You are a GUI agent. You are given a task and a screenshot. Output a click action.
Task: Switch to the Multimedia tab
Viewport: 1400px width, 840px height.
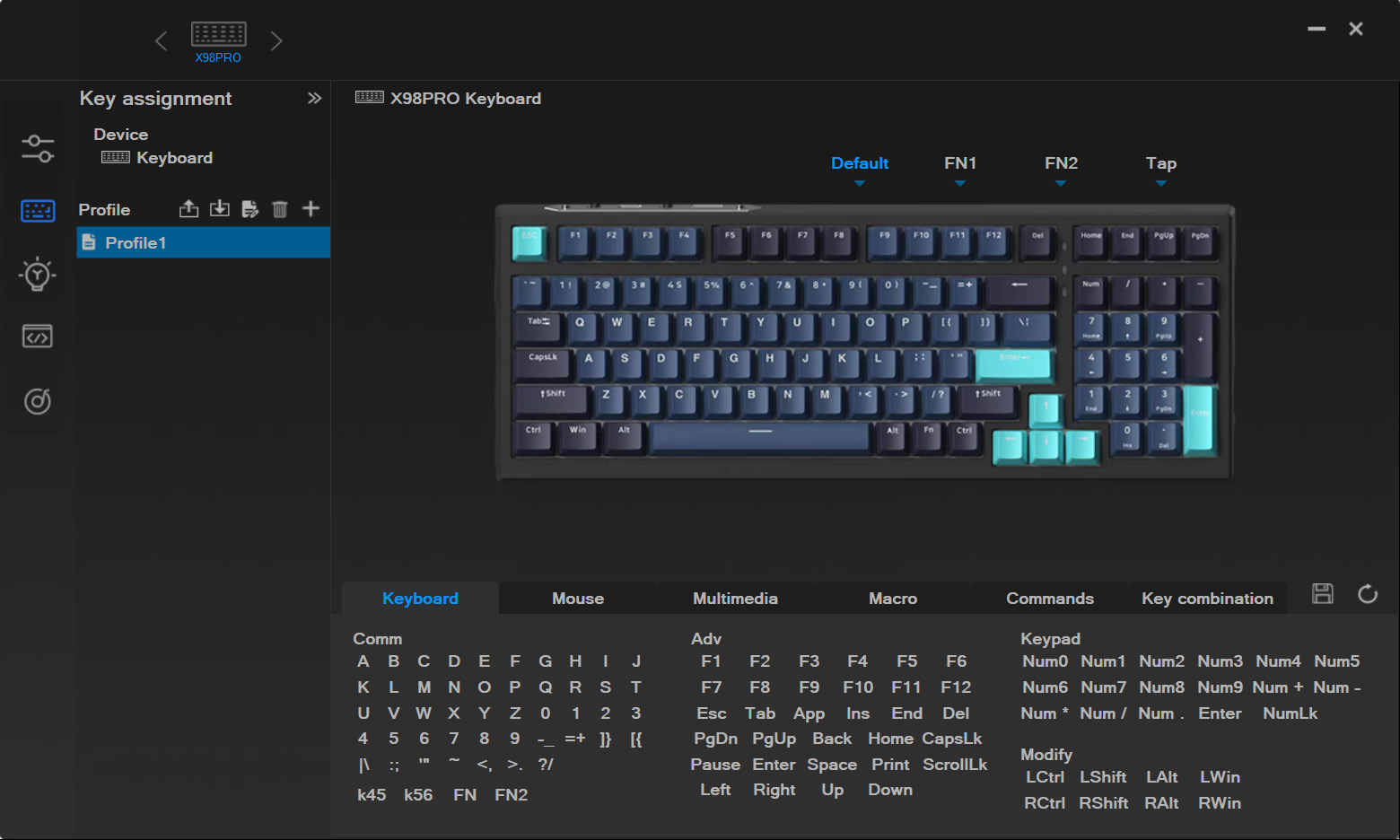coord(735,599)
